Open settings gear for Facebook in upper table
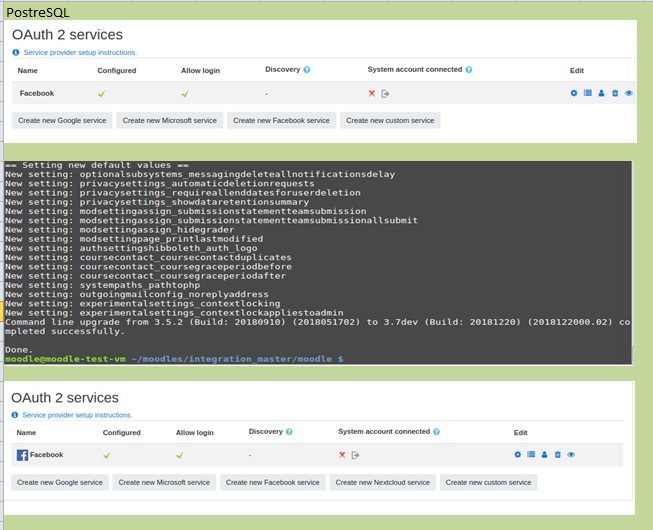The height and width of the screenshot is (530, 653). pyautogui.click(x=573, y=93)
